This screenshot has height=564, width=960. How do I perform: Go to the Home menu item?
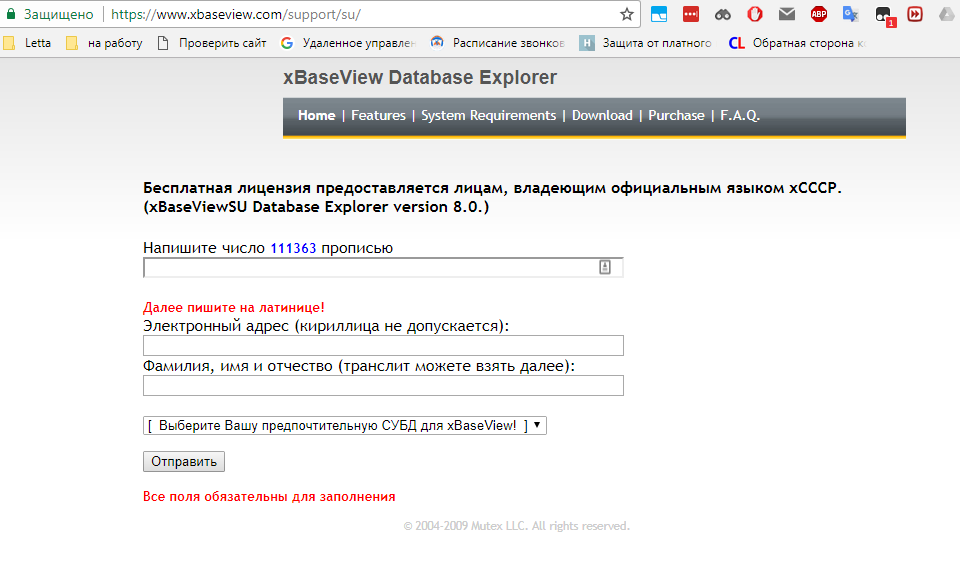point(317,115)
